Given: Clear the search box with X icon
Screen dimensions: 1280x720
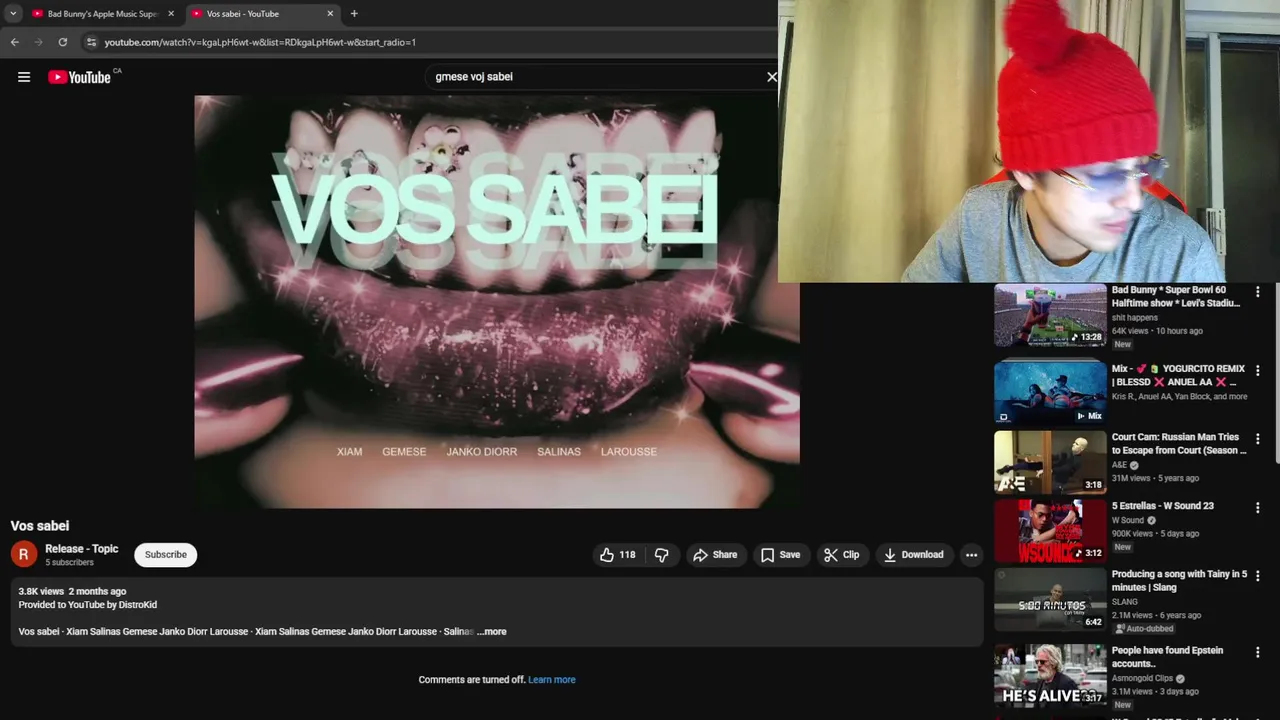Looking at the screenshot, I should click(x=772, y=77).
